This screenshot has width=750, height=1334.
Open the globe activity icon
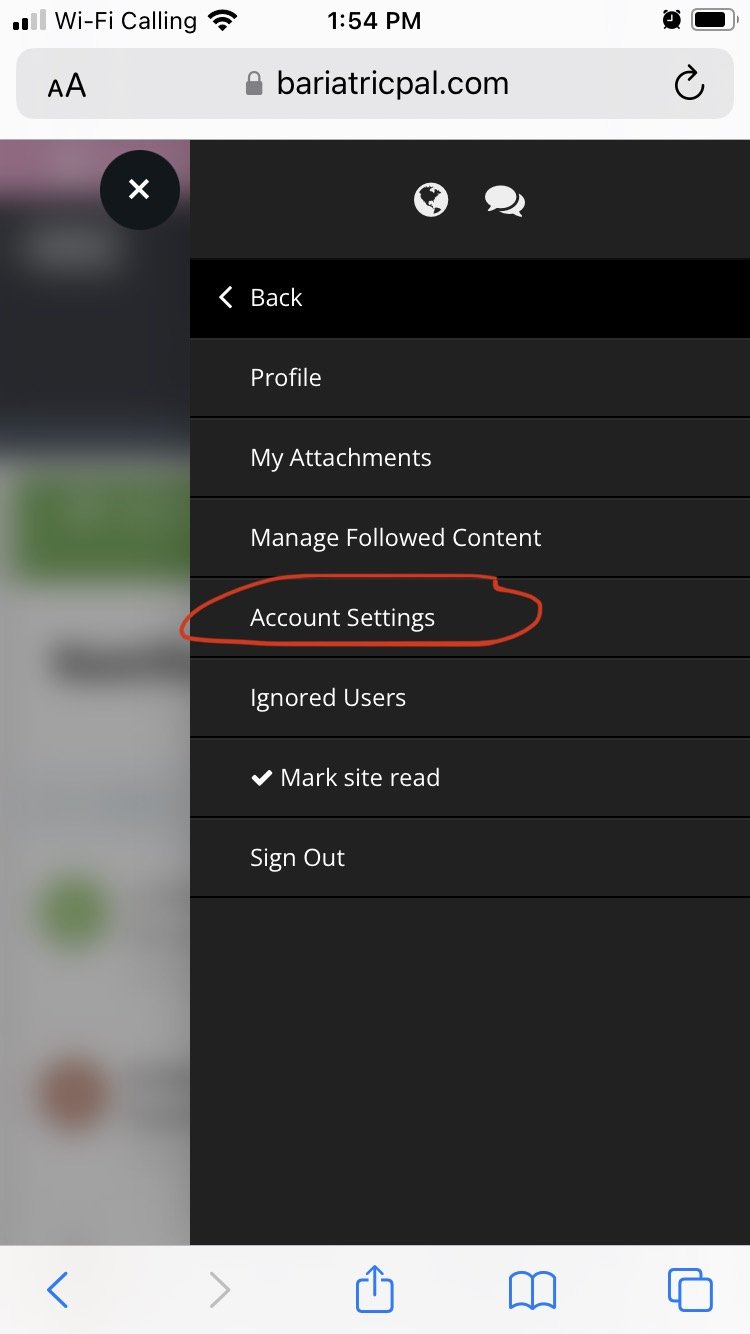tap(431, 200)
